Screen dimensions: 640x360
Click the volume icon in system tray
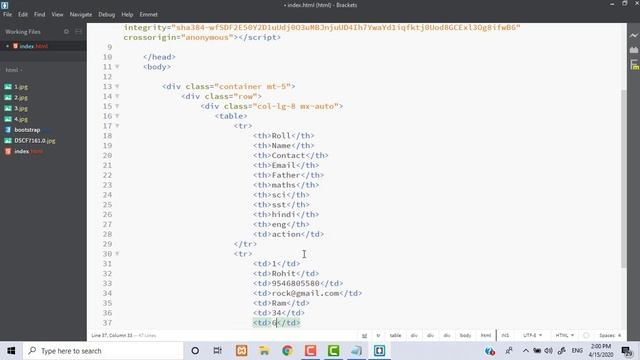pos(549,351)
